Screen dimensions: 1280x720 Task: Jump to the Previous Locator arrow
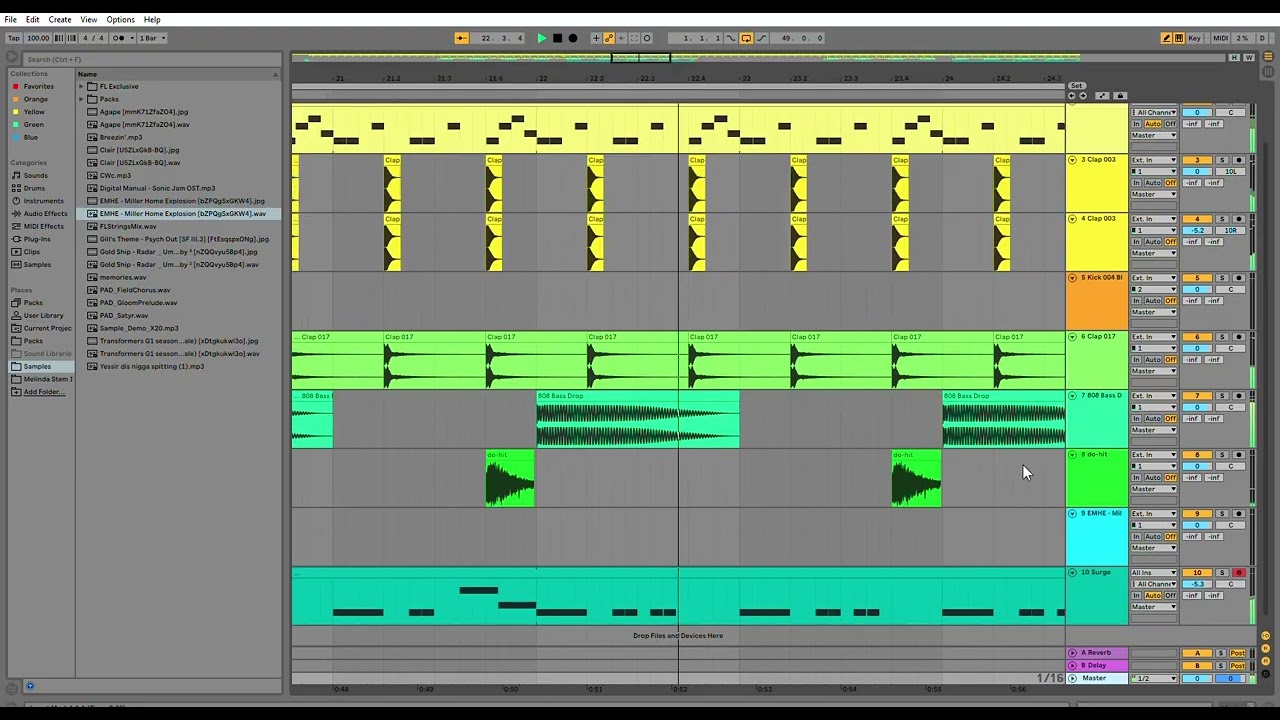(1071, 96)
